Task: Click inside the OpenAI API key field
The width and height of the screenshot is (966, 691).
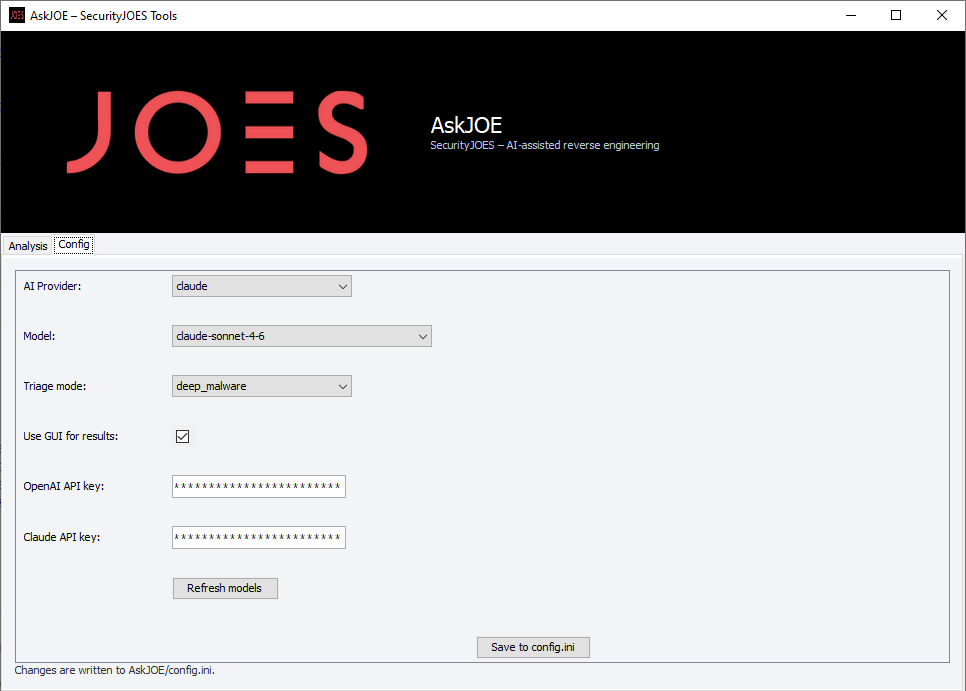Action: pos(258,486)
